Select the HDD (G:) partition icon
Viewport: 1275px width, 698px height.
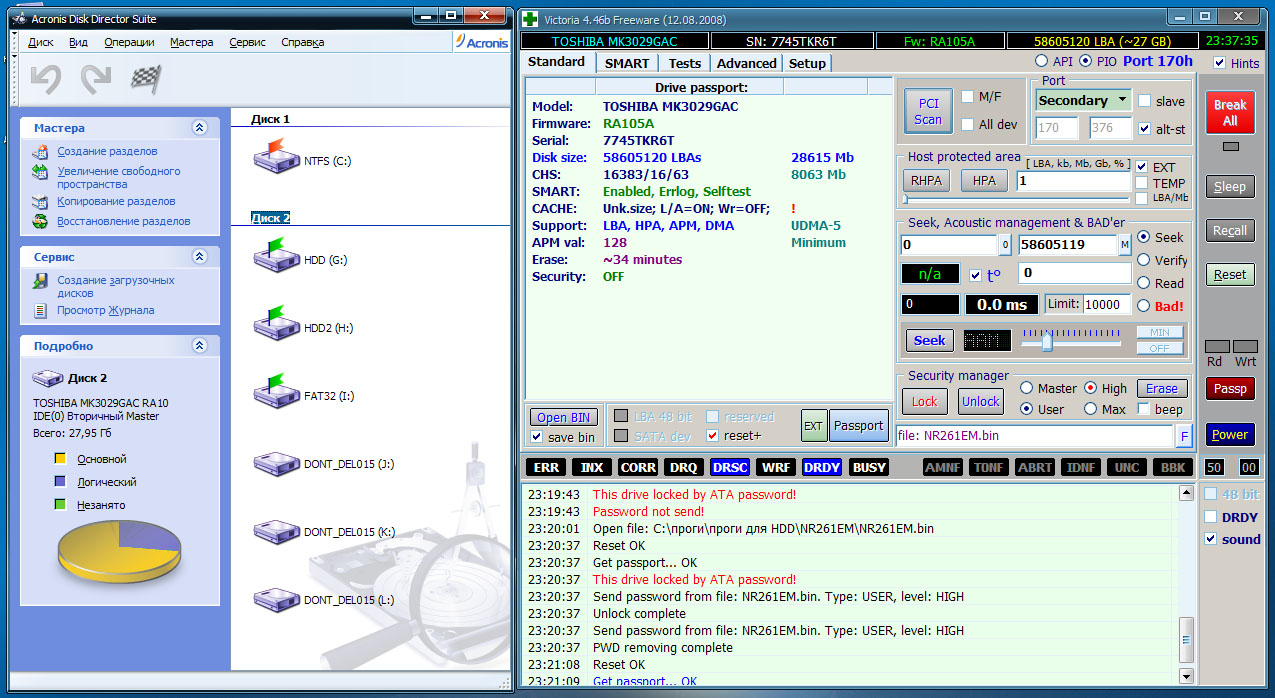[x=276, y=258]
